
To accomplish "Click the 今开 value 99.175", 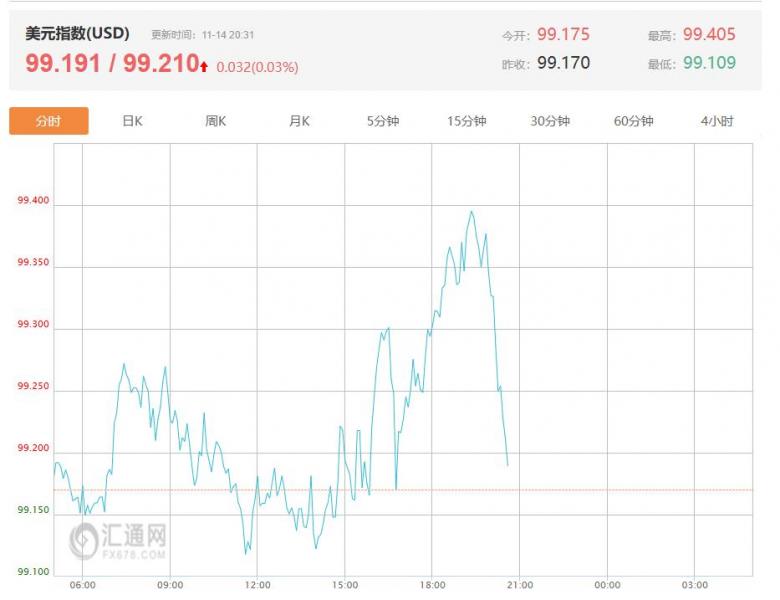I will coord(563,34).
